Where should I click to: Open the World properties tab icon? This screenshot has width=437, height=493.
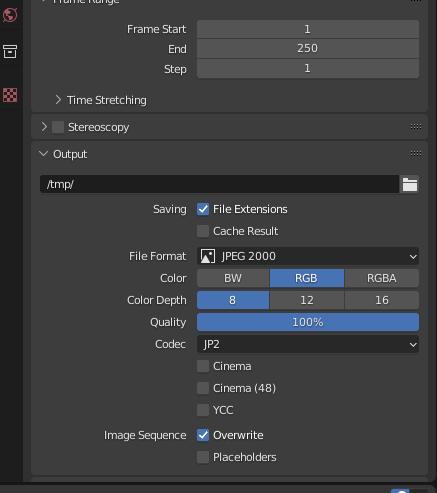10,15
